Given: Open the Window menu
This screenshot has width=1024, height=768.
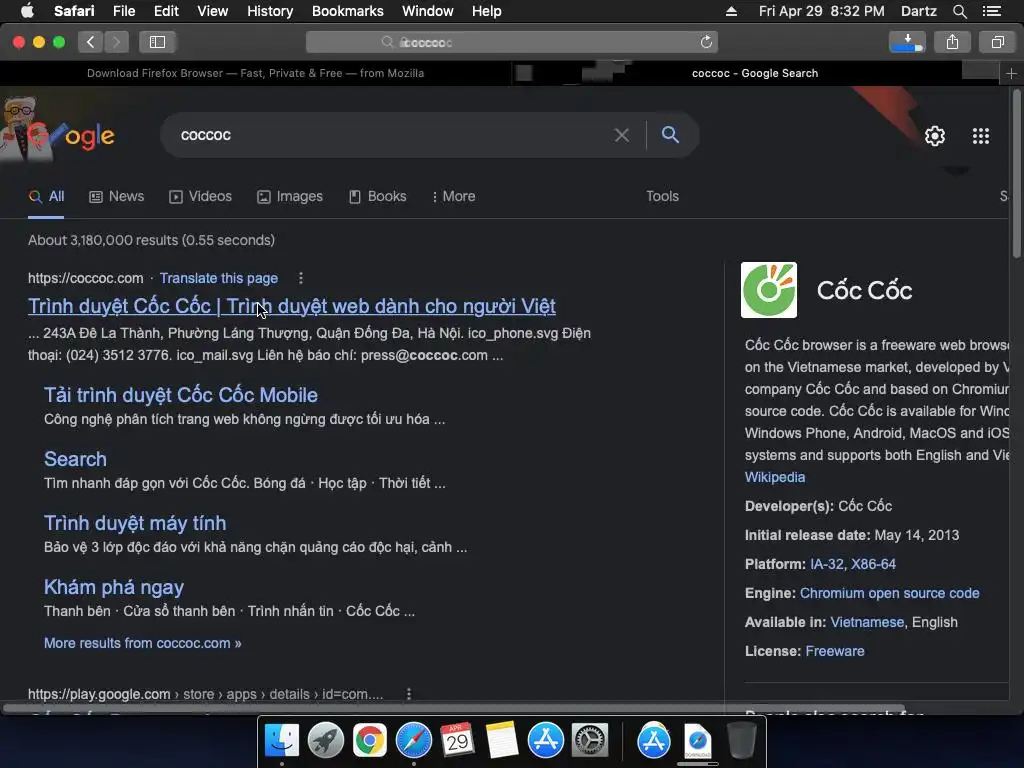Looking at the screenshot, I should tap(427, 11).
